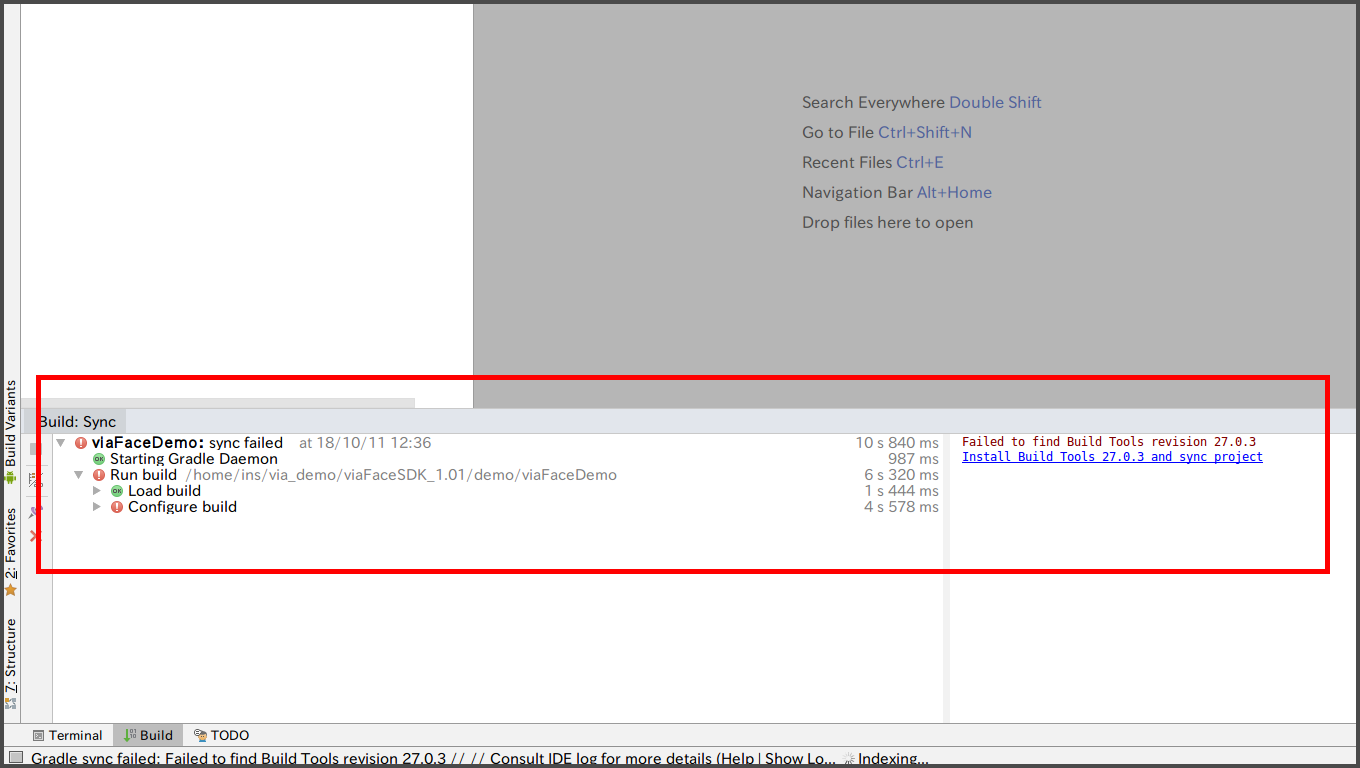Open the 2: Favorites side panel
The height and width of the screenshot is (768, 1360).
pyautogui.click(x=11, y=552)
